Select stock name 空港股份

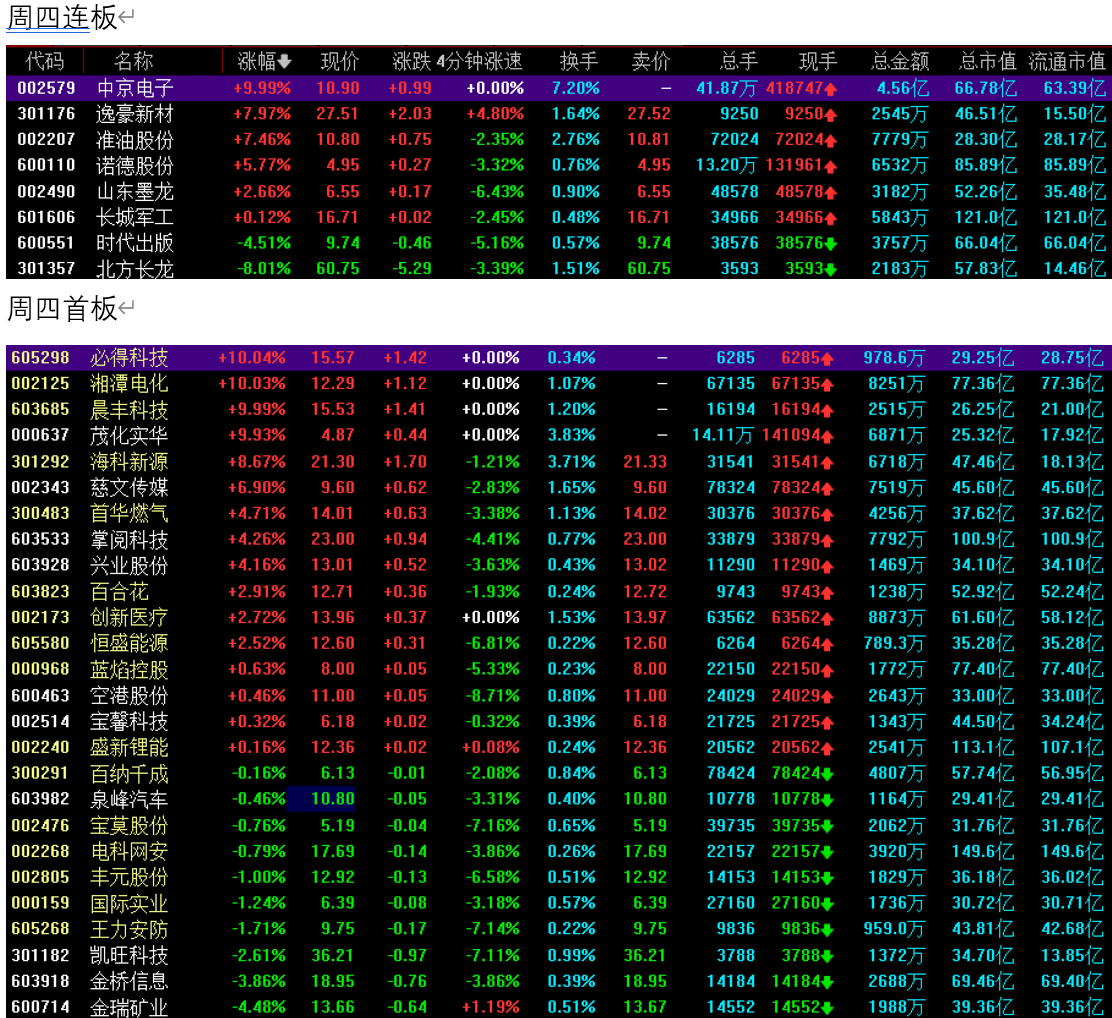coord(129,696)
